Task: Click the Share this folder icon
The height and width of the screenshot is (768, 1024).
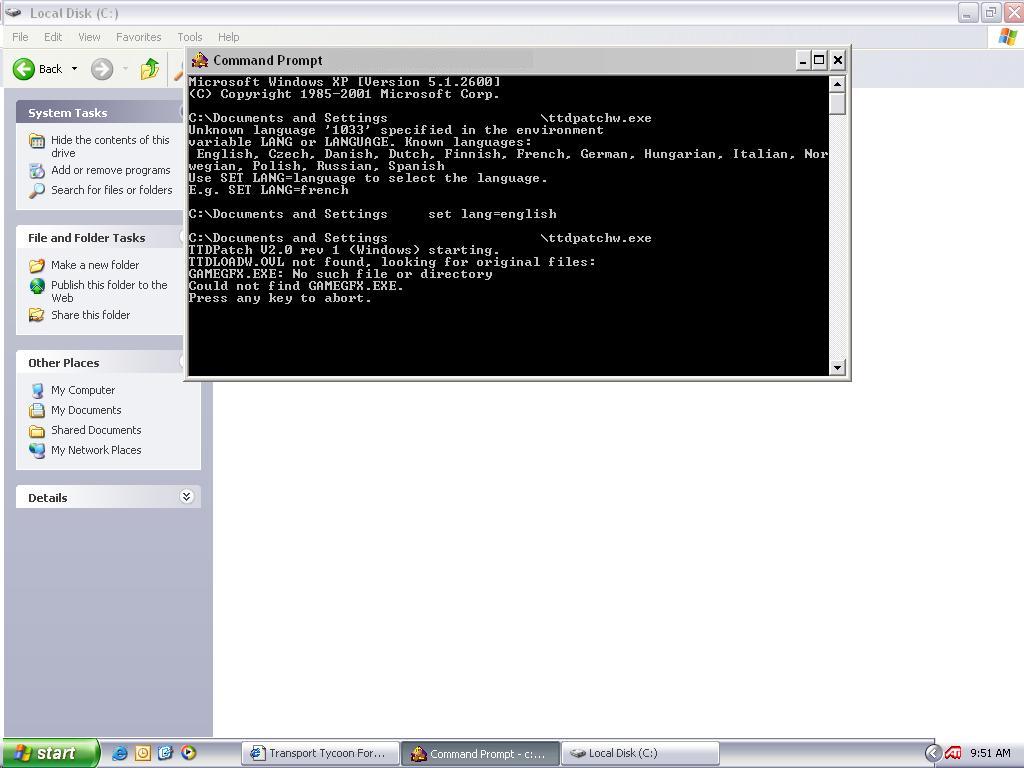Action: pyautogui.click(x=37, y=315)
